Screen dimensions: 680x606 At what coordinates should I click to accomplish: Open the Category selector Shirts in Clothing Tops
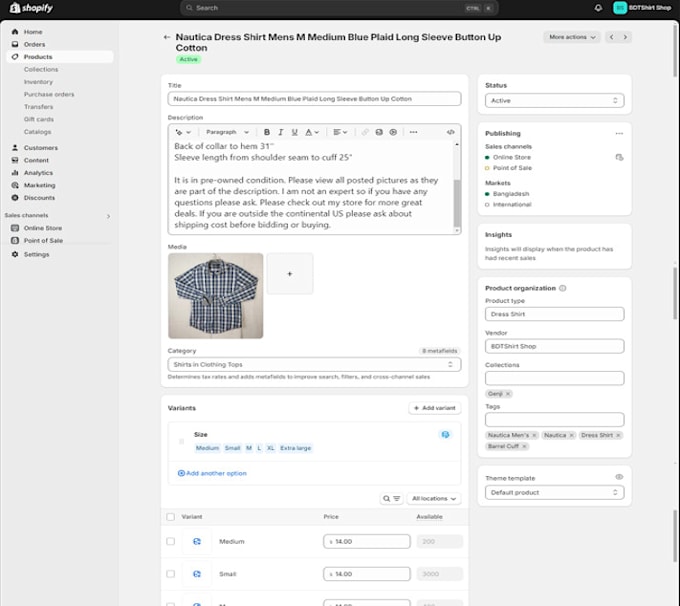314,365
